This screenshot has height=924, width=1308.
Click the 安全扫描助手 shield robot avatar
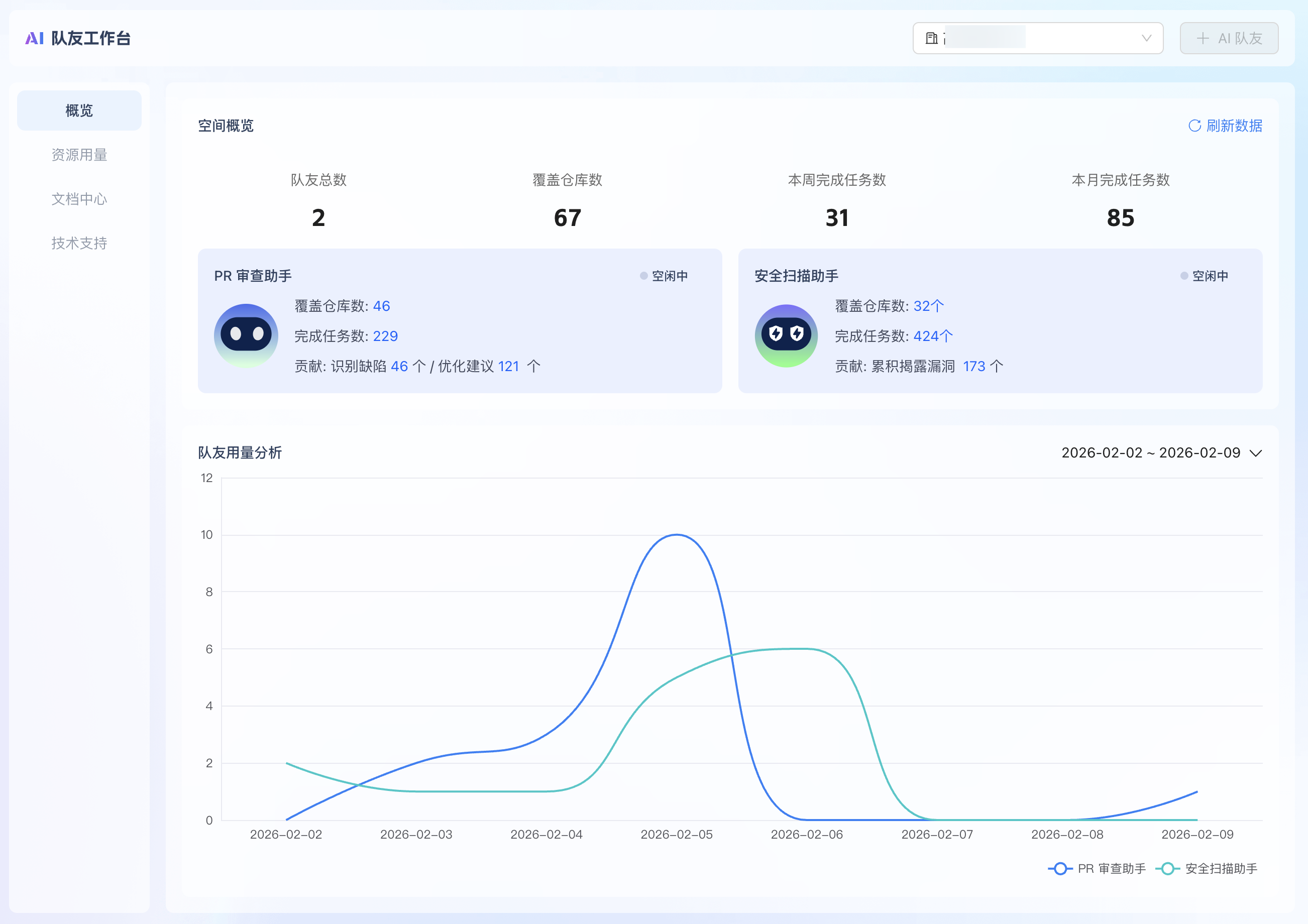point(786,335)
